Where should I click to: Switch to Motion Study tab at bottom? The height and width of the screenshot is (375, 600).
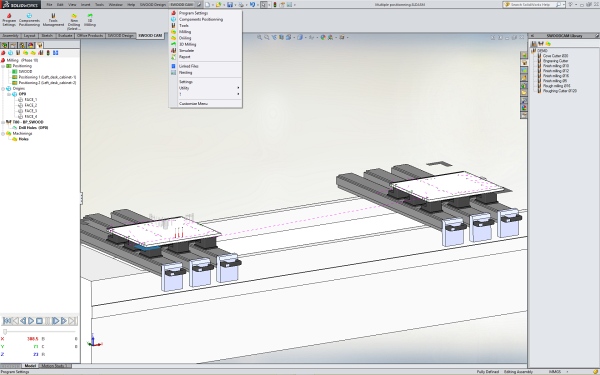54,366
